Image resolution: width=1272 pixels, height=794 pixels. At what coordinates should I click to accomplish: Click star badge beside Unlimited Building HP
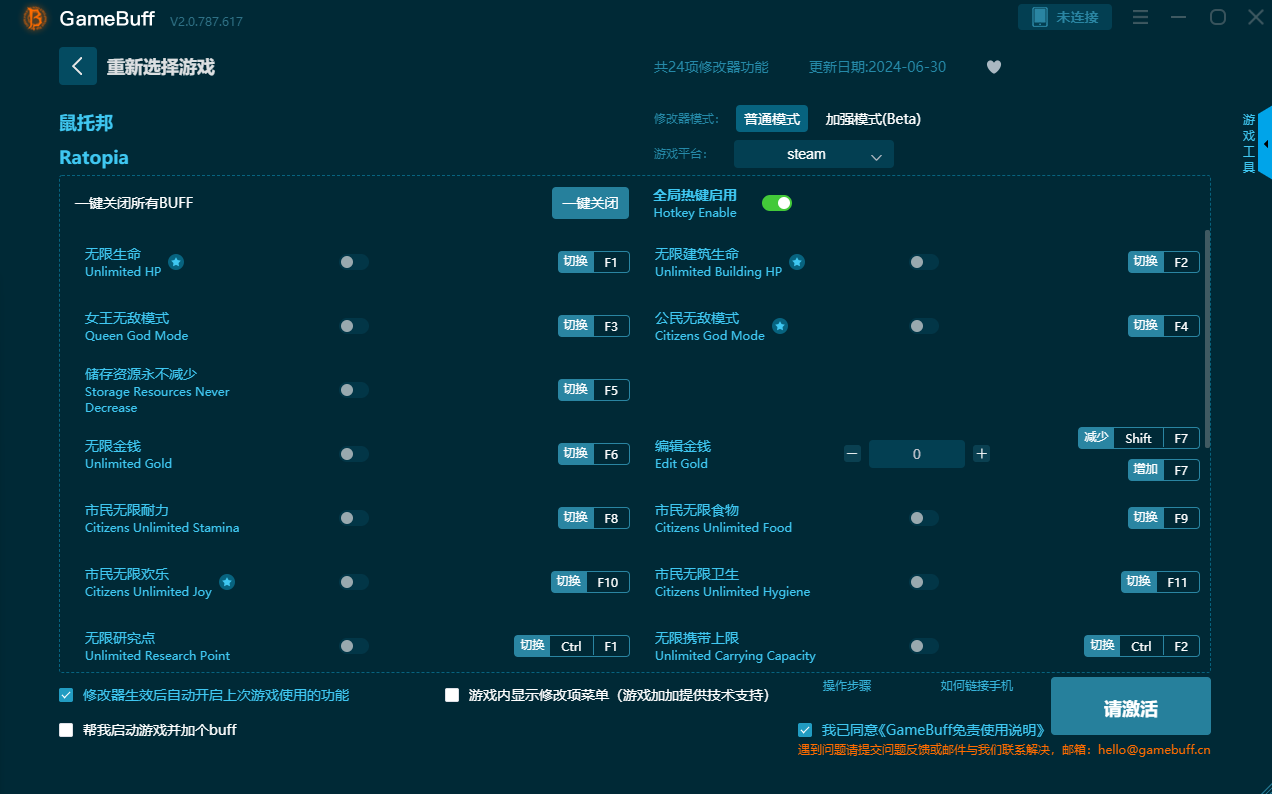click(x=797, y=262)
